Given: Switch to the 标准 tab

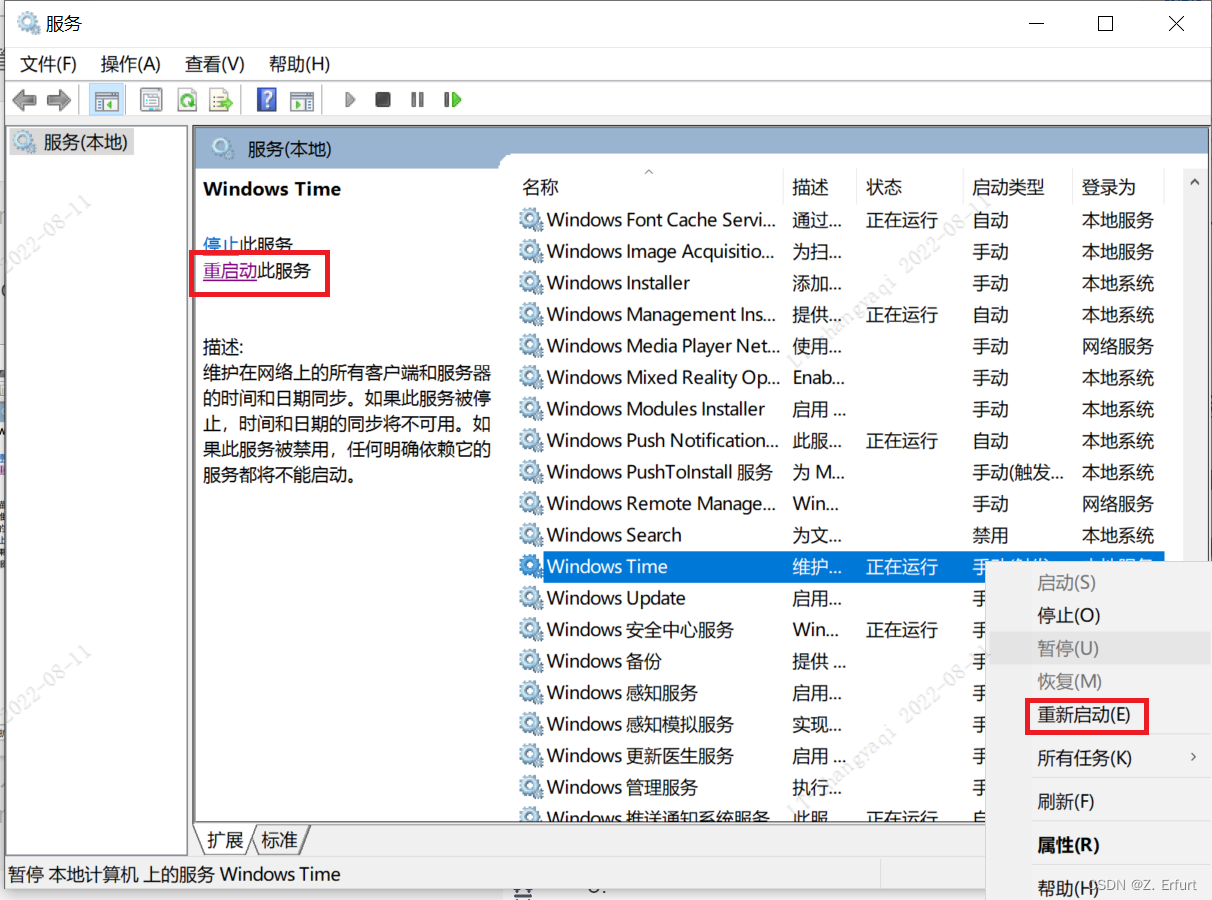Looking at the screenshot, I should [279, 840].
